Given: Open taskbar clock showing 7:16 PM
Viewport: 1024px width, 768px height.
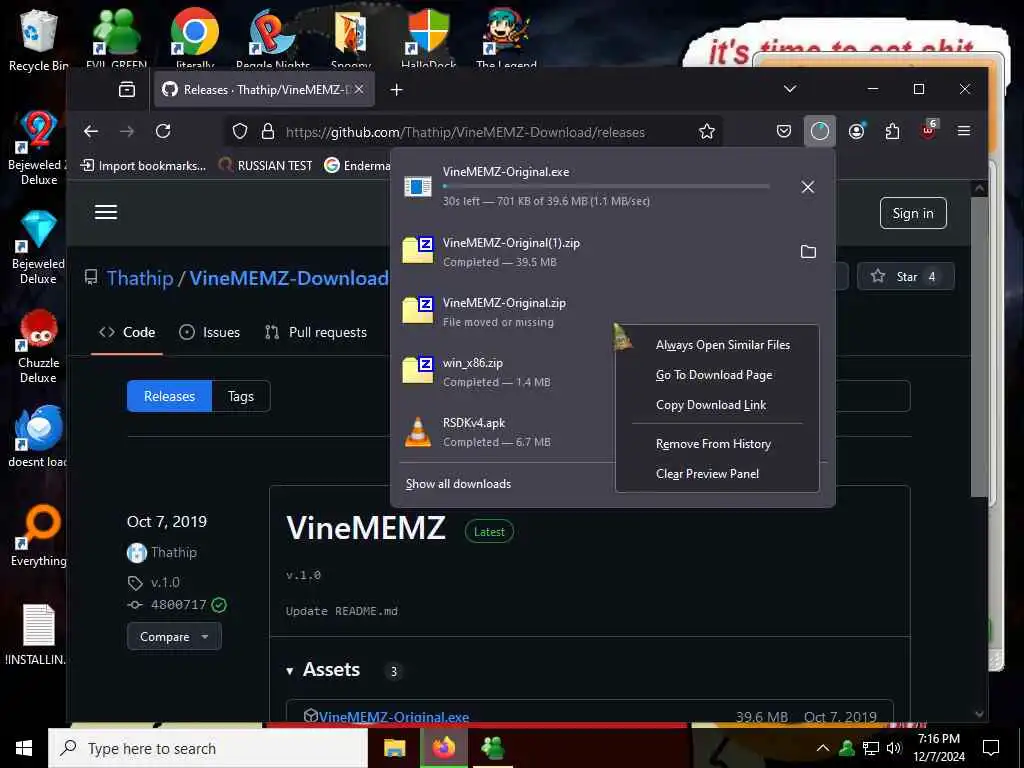Looking at the screenshot, I should click(x=938, y=748).
